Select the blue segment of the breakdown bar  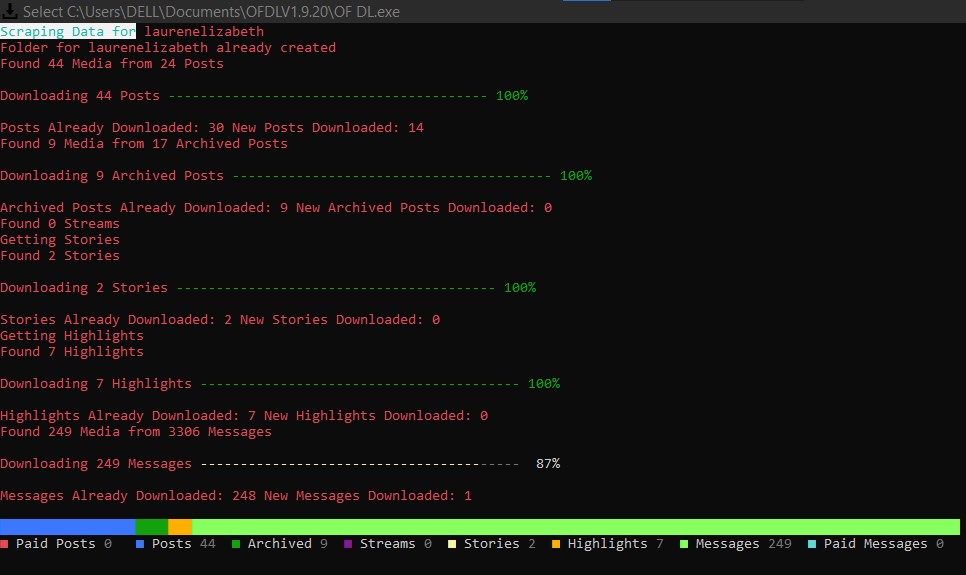(67, 526)
